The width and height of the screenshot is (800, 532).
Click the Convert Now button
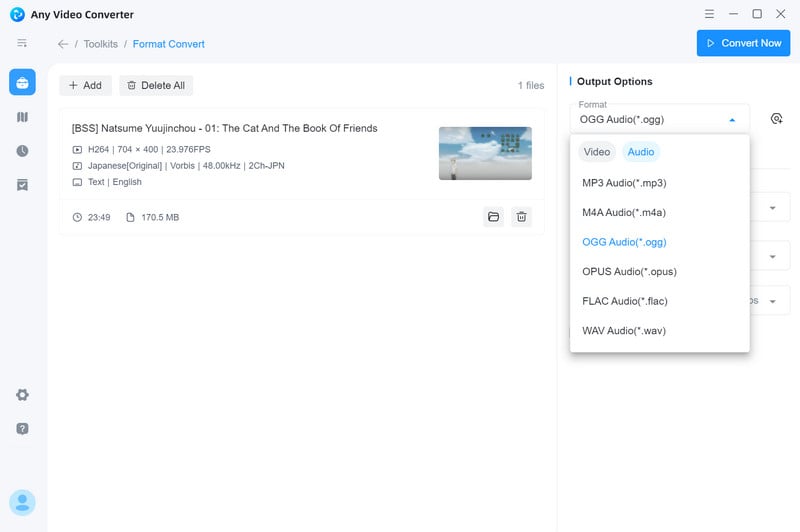[743, 43]
